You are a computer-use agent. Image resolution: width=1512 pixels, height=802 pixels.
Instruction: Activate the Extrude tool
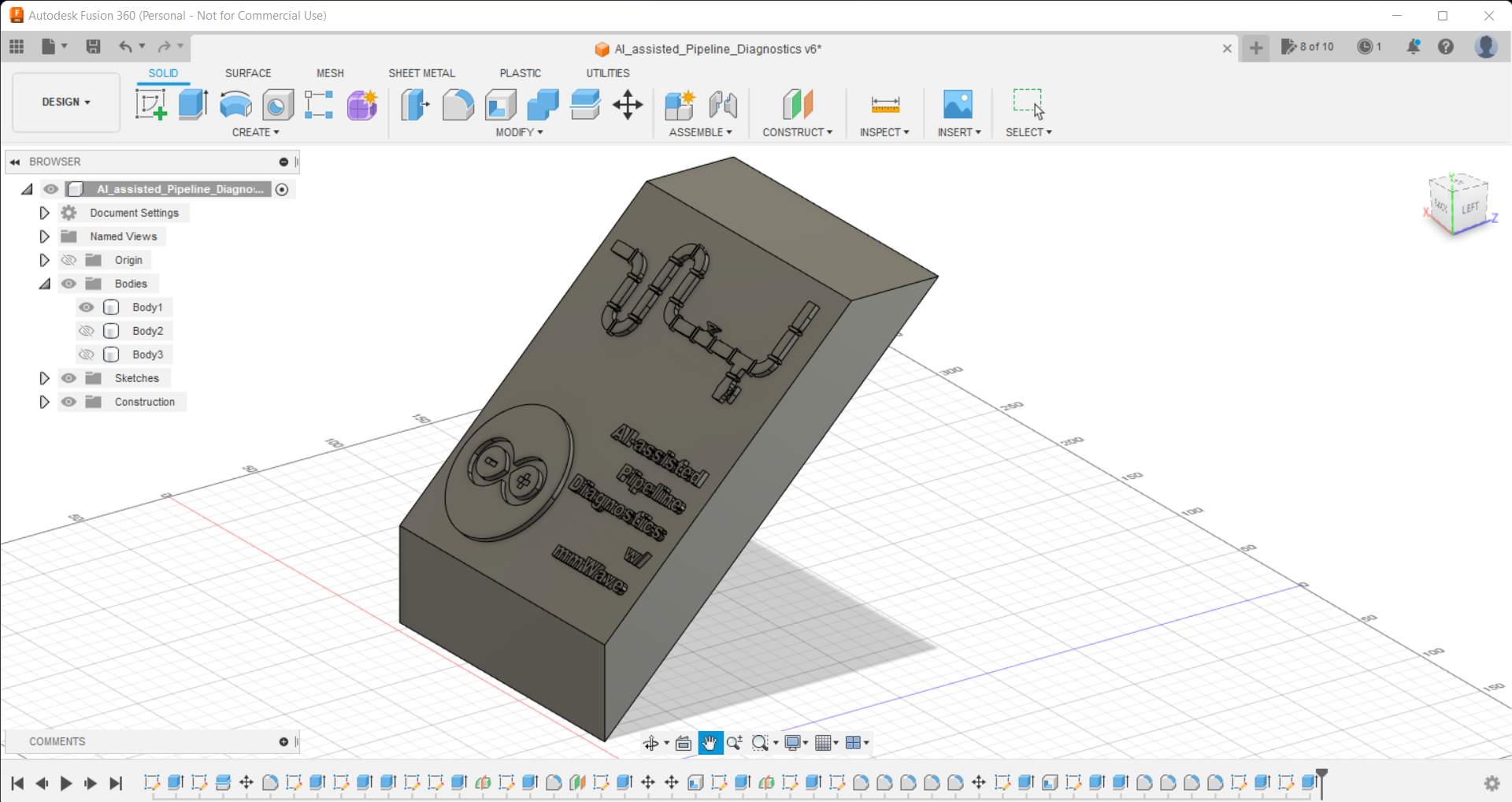(x=193, y=105)
